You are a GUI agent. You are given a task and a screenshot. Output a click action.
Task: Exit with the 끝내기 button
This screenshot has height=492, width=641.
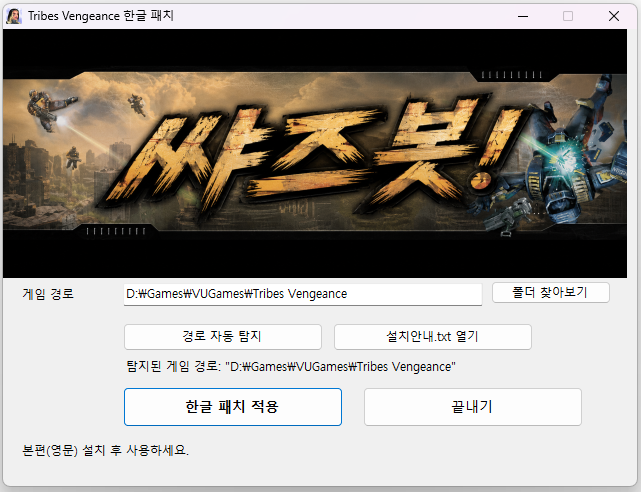[x=473, y=407]
